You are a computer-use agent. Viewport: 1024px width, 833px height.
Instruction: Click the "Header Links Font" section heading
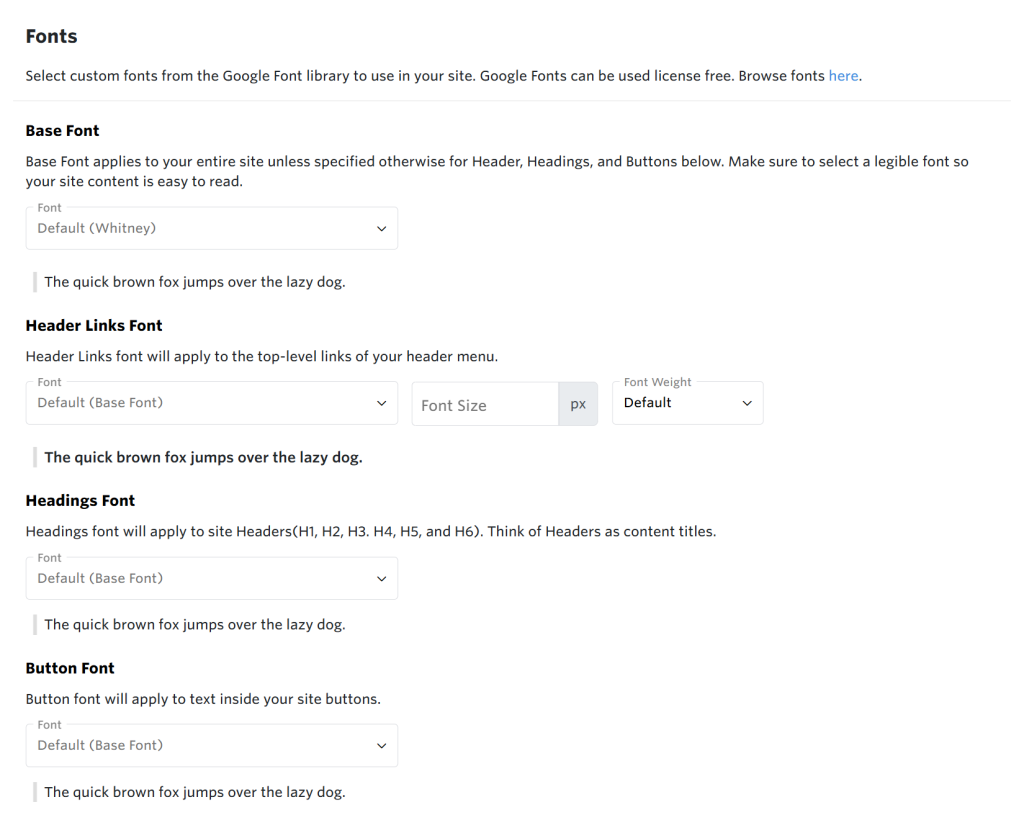(94, 326)
